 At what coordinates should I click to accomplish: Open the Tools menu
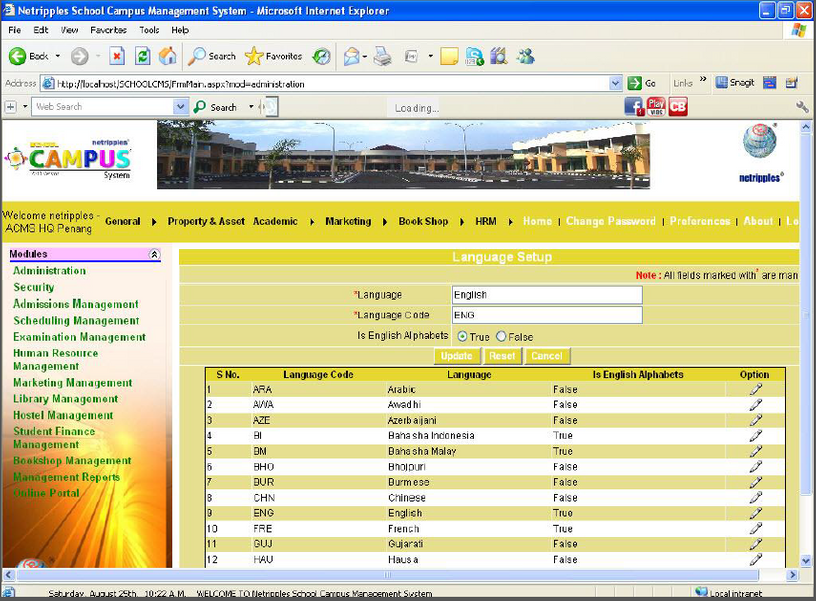tap(149, 30)
